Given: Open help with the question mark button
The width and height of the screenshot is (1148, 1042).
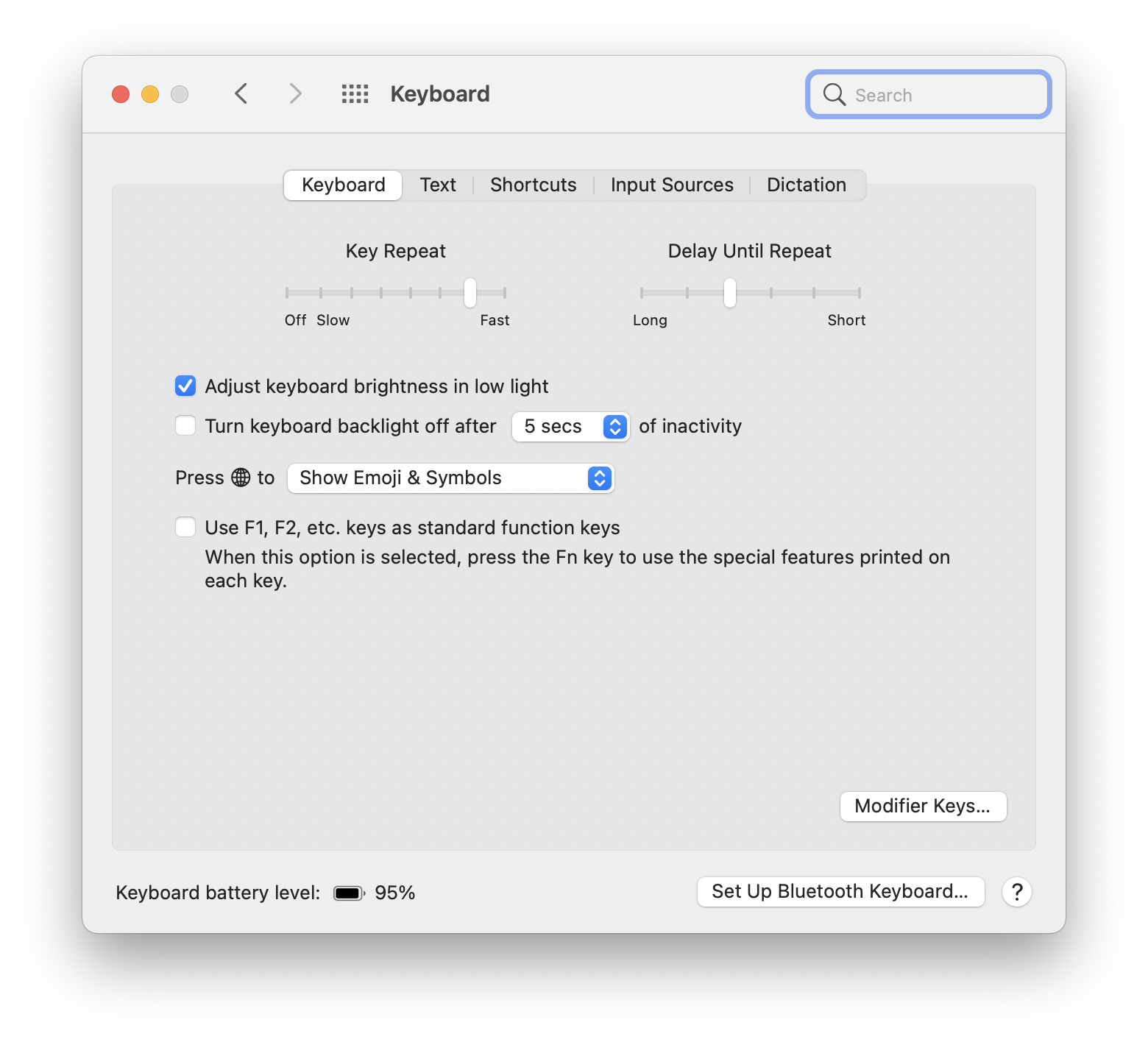Looking at the screenshot, I should (1017, 892).
